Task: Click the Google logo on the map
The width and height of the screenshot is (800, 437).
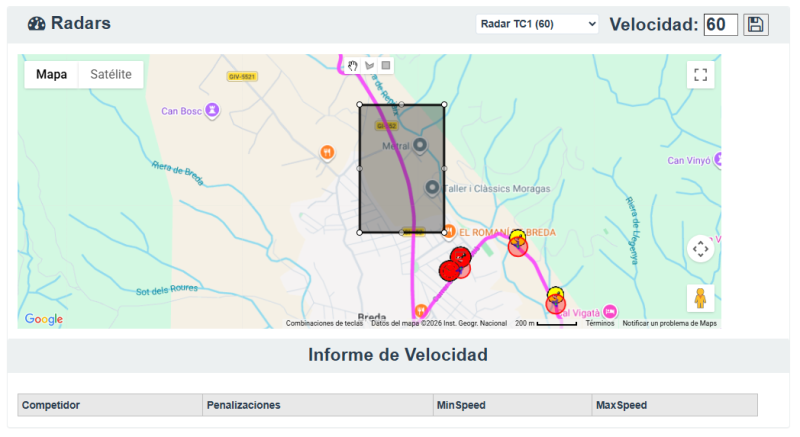Action: [x=44, y=319]
